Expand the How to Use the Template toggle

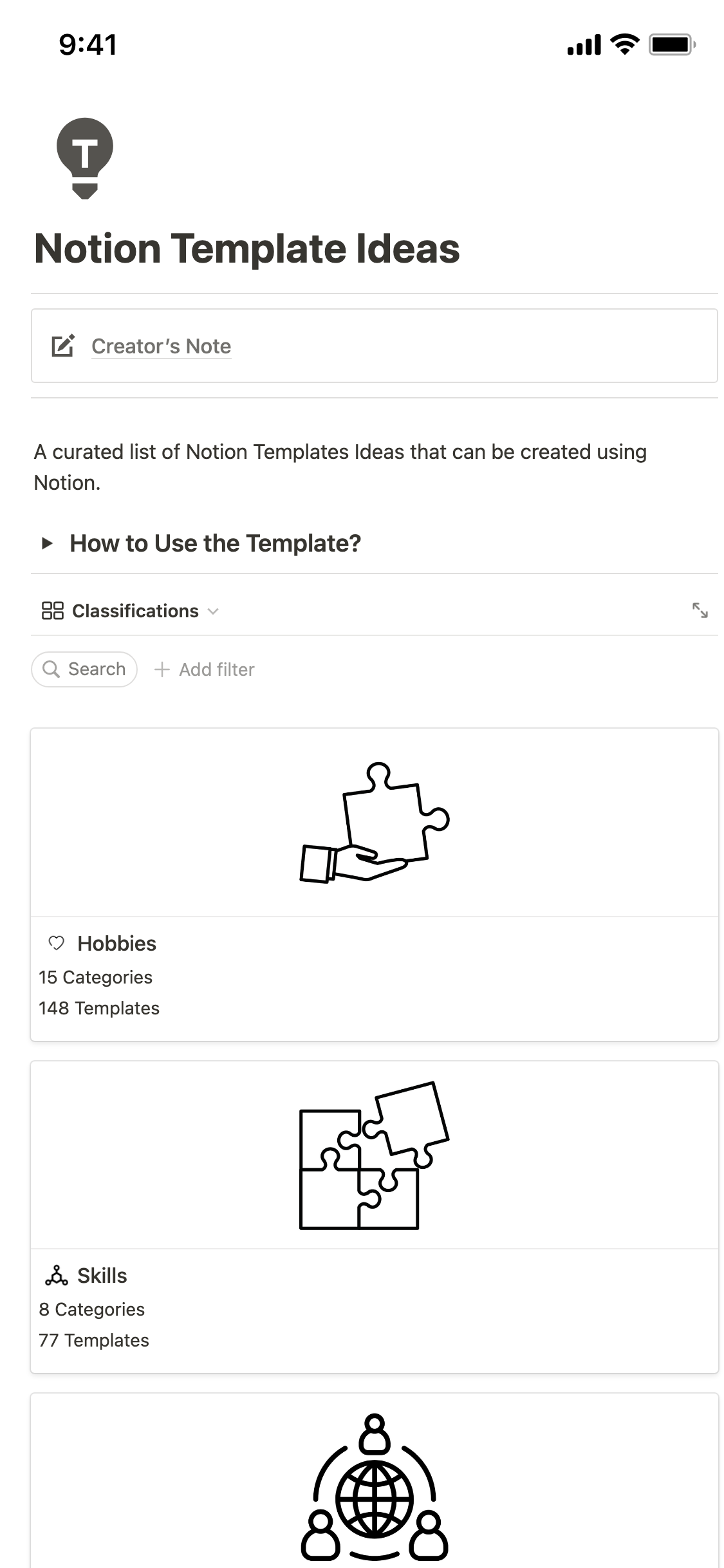(x=47, y=543)
